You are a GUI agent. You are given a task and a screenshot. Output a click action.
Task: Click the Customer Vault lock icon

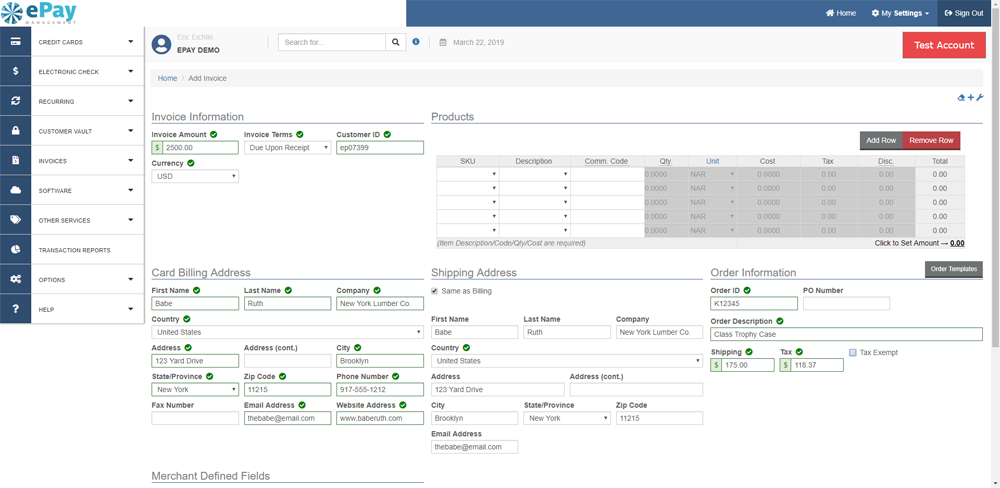coord(16,131)
